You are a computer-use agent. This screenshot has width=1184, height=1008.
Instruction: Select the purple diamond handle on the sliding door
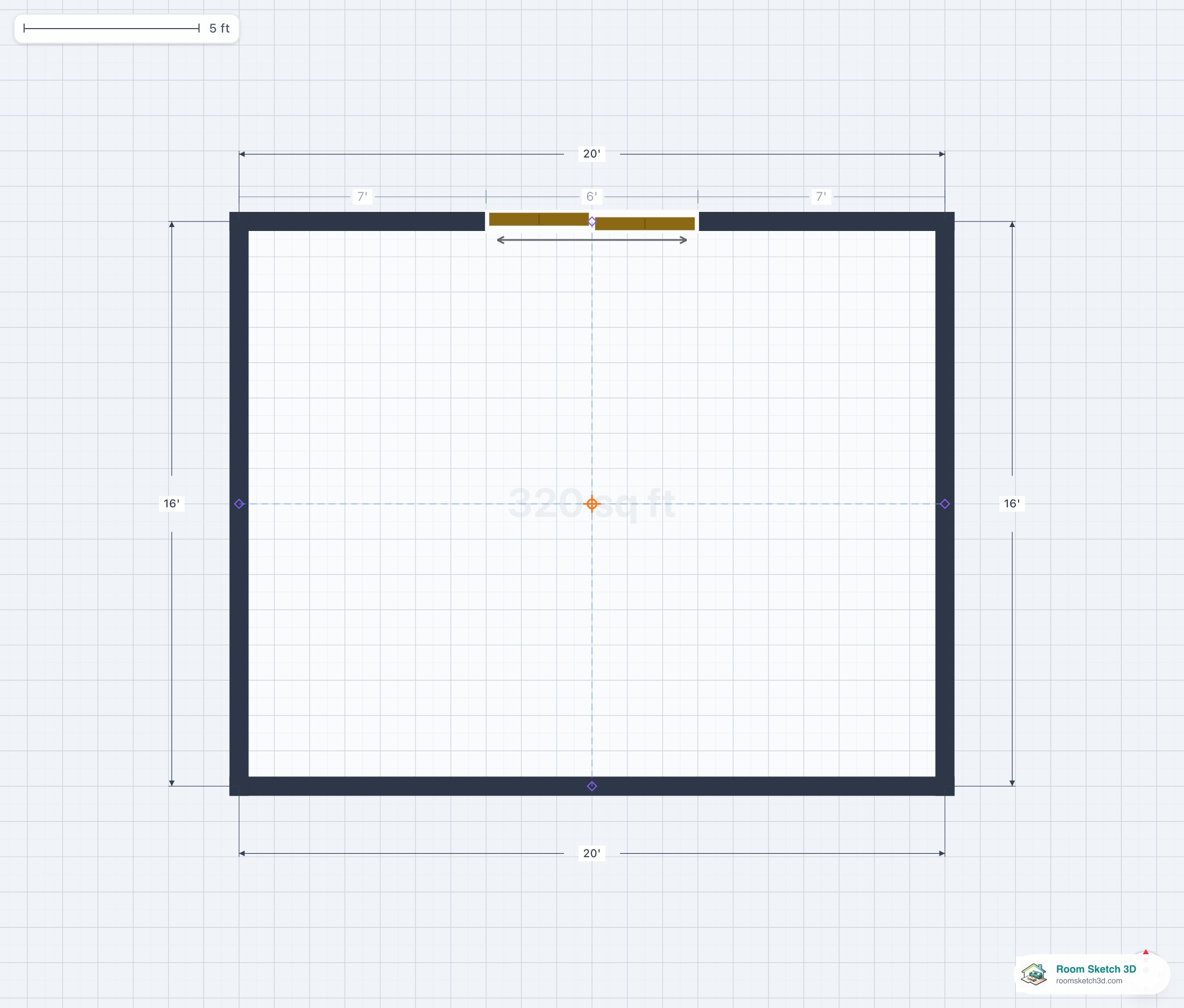click(x=592, y=221)
